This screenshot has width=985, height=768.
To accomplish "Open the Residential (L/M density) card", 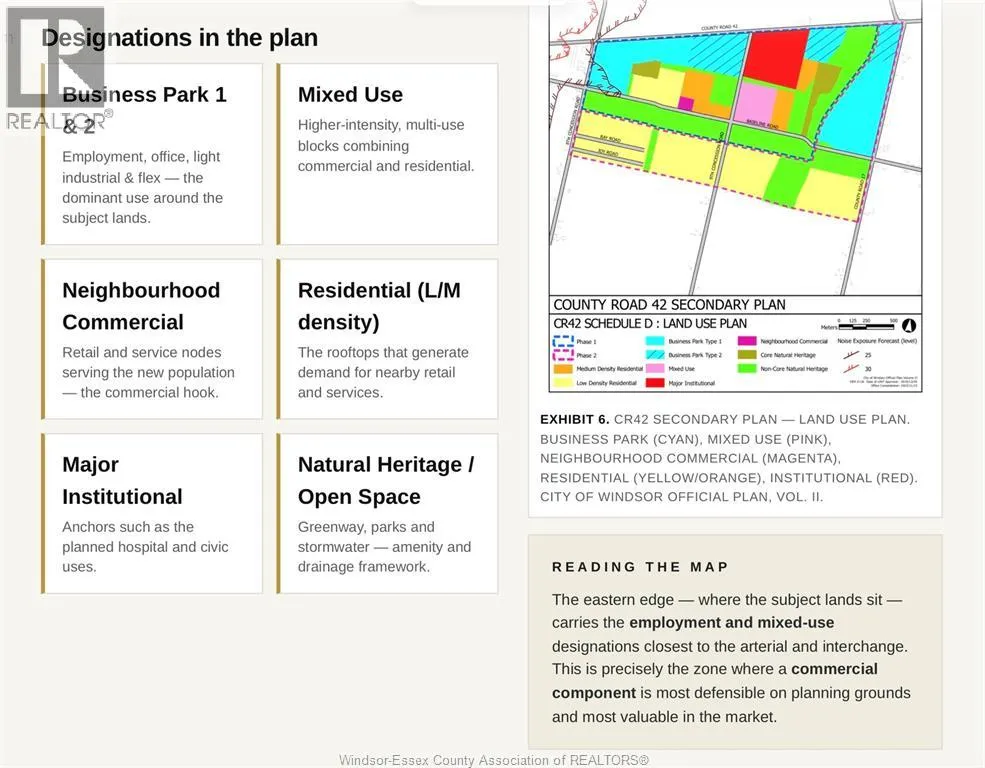I will (x=388, y=339).
